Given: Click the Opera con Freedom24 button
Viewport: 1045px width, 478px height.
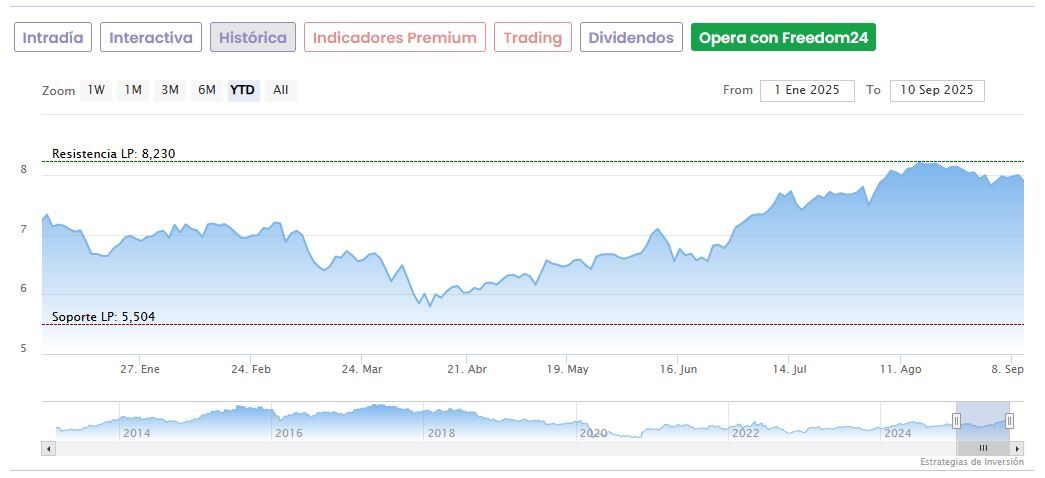Looking at the screenshot, I should point(783,38).
